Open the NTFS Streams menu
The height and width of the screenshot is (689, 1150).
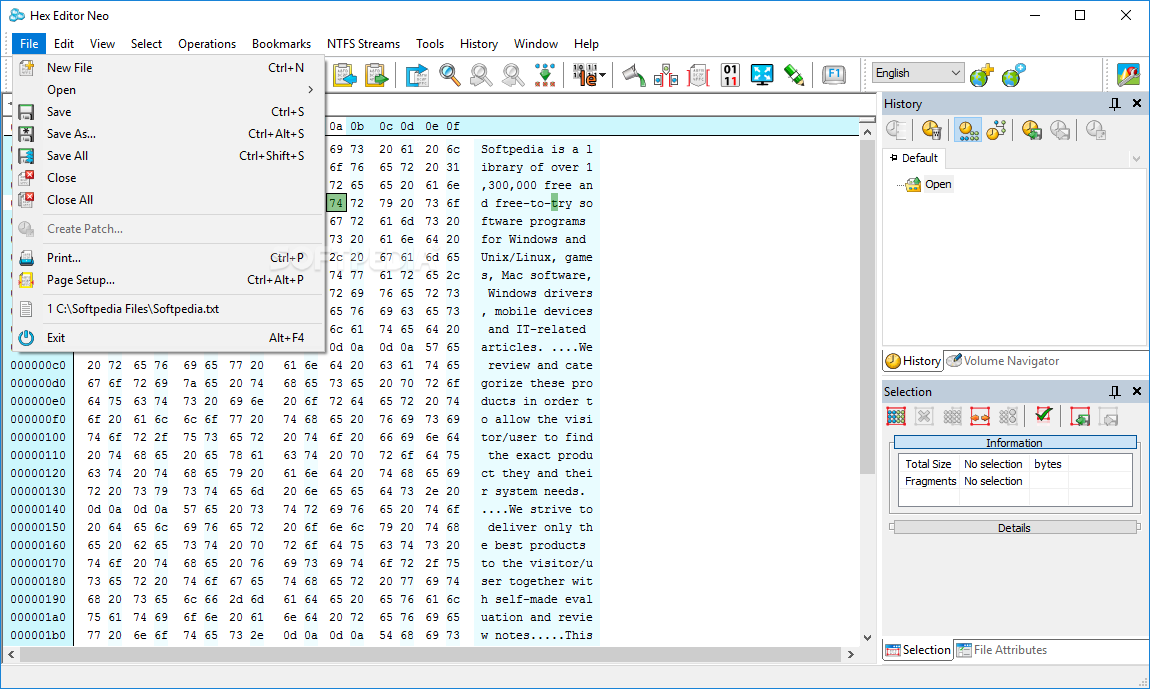point(363,44)
